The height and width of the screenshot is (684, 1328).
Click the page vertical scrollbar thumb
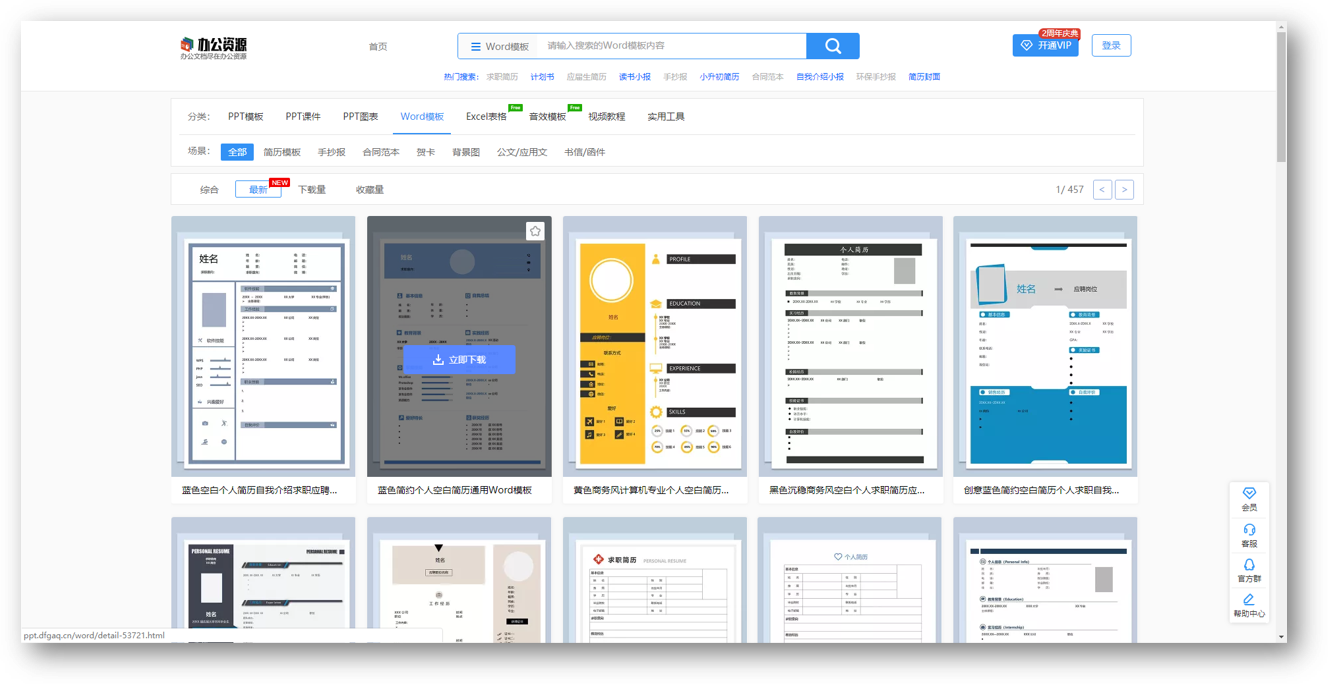[1281, 96]
